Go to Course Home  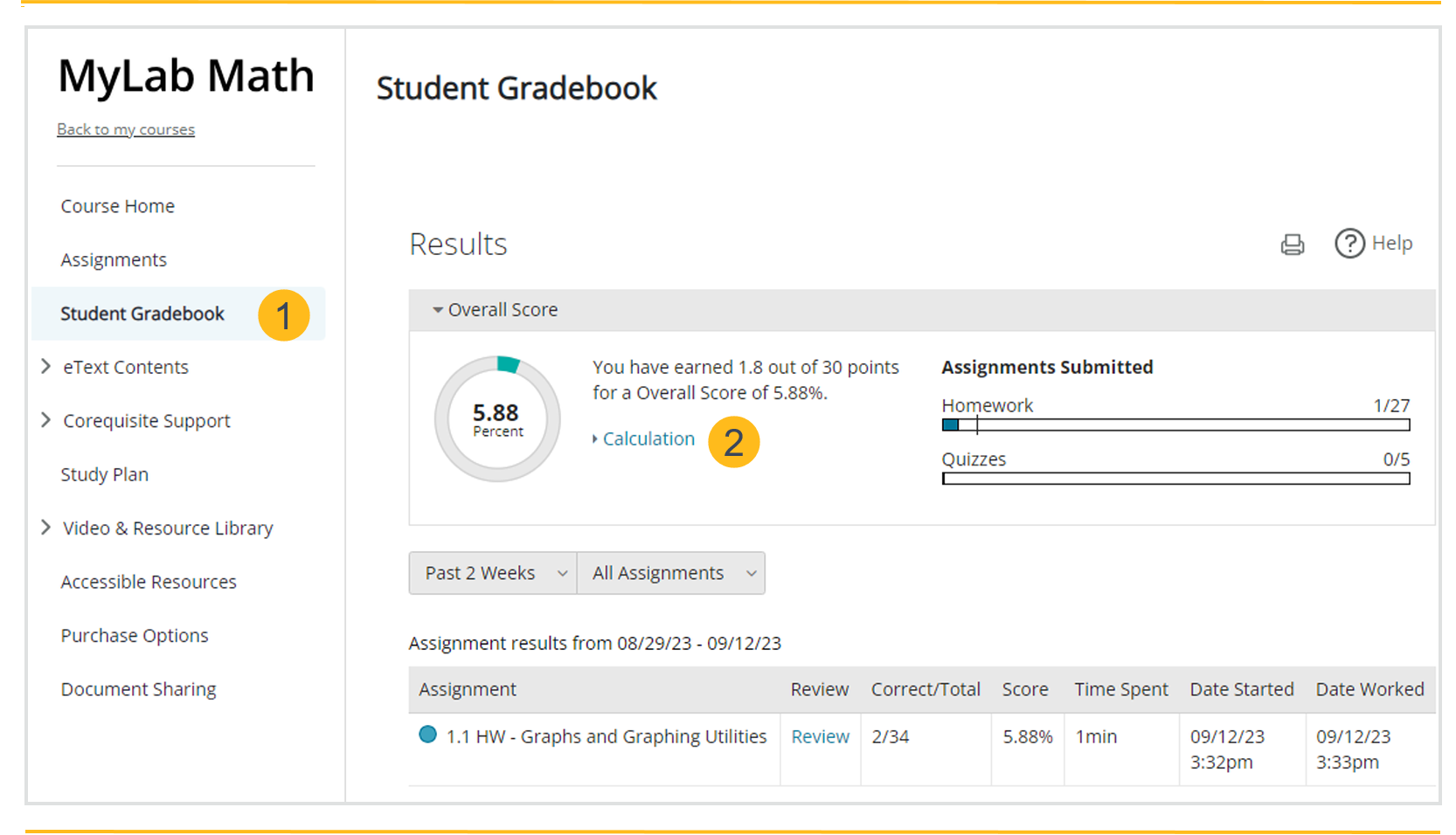click(118, 206)
